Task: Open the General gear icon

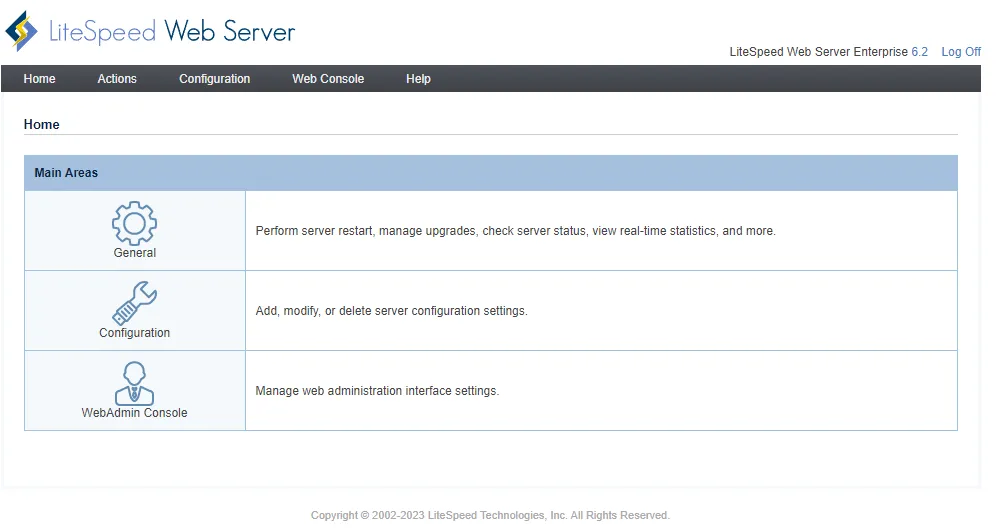Action: pyautogui.click(x=134, y=223)
